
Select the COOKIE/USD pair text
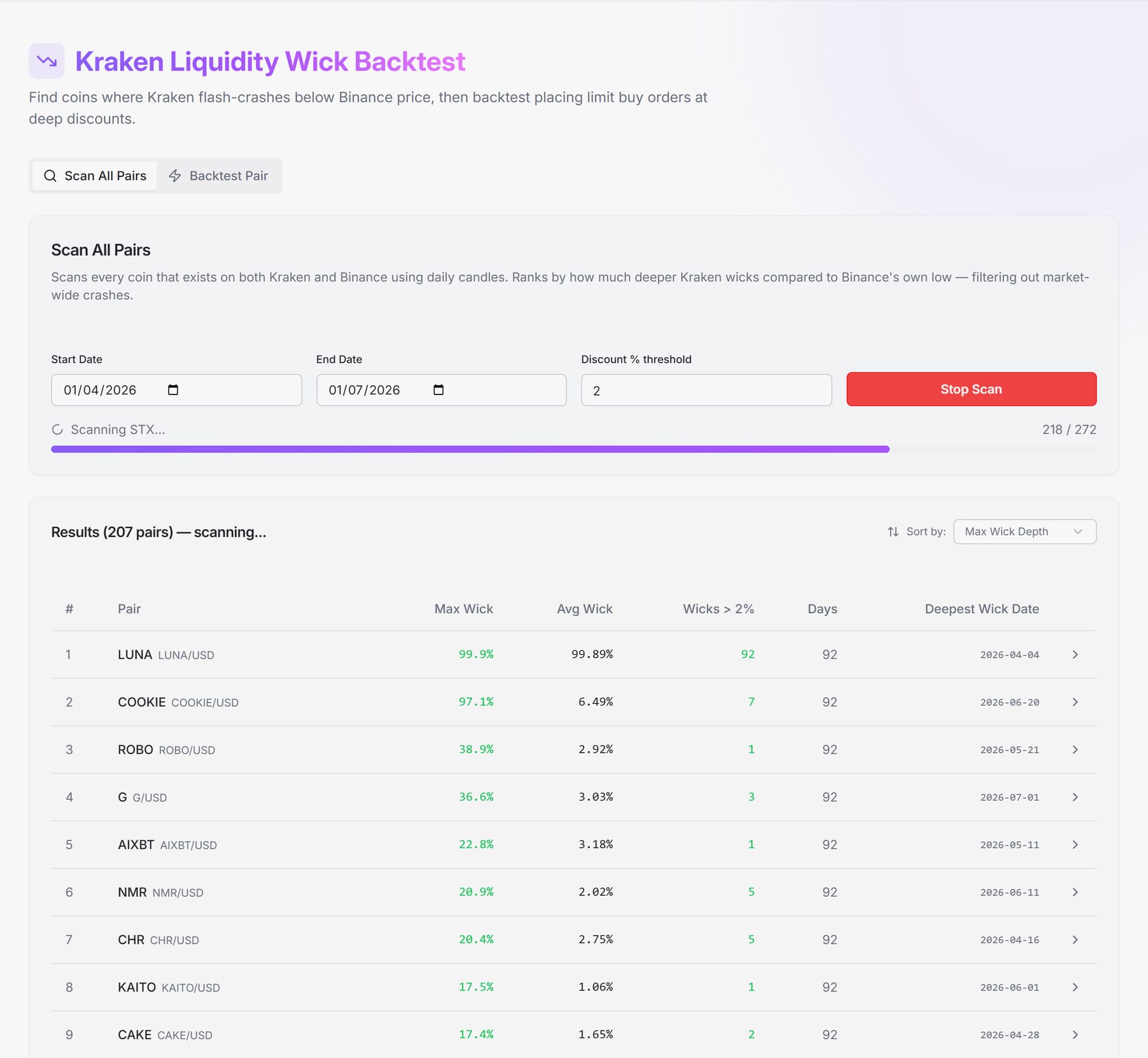click(205, 703)
